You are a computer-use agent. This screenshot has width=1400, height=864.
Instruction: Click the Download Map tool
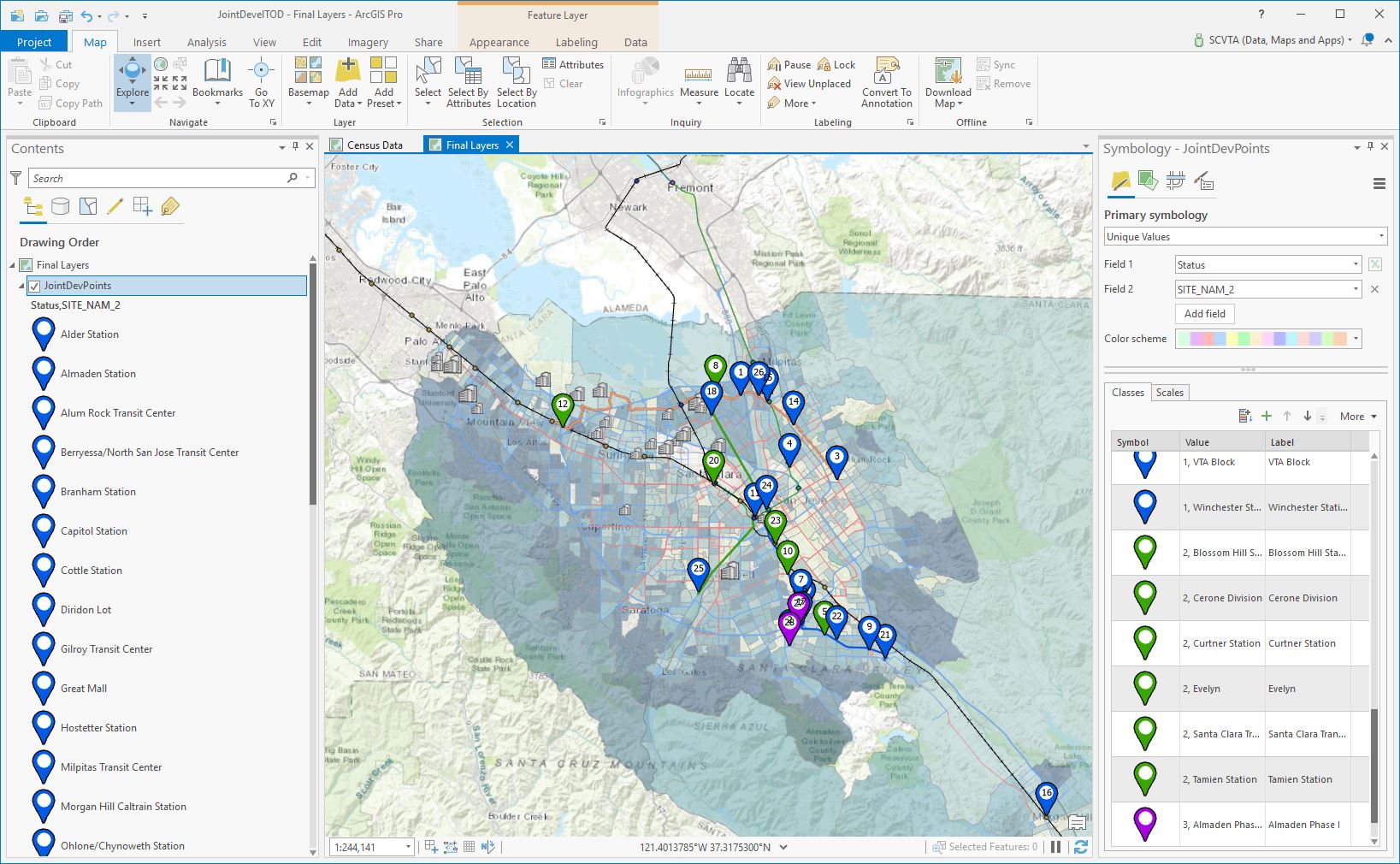[x=948, y=83]
